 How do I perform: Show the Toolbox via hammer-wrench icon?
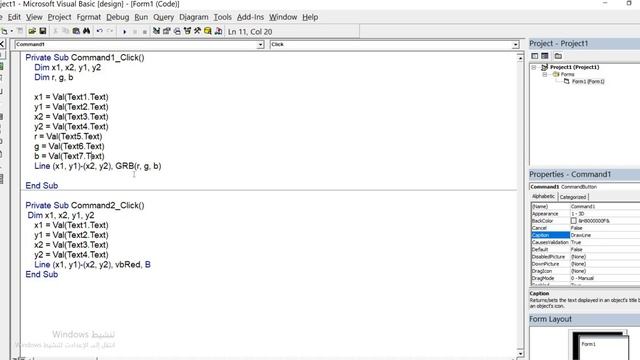(198, 31)
